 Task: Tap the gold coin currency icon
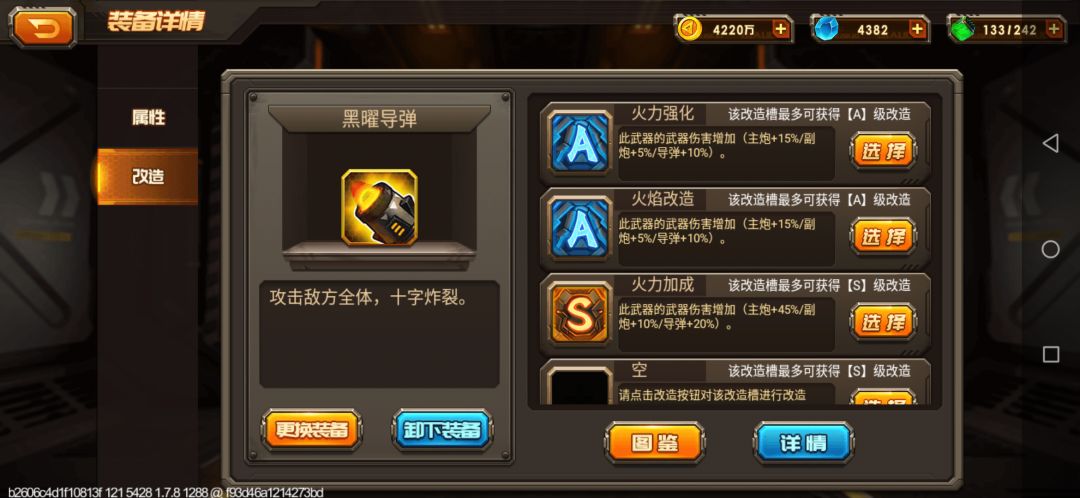[x=689, y=29]
